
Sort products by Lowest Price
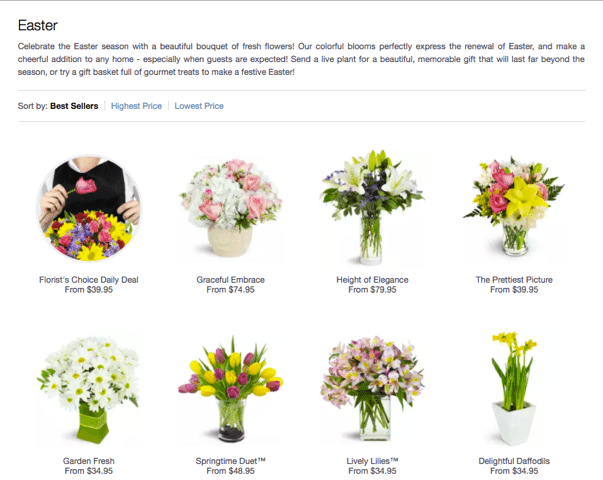click(199, 106)
